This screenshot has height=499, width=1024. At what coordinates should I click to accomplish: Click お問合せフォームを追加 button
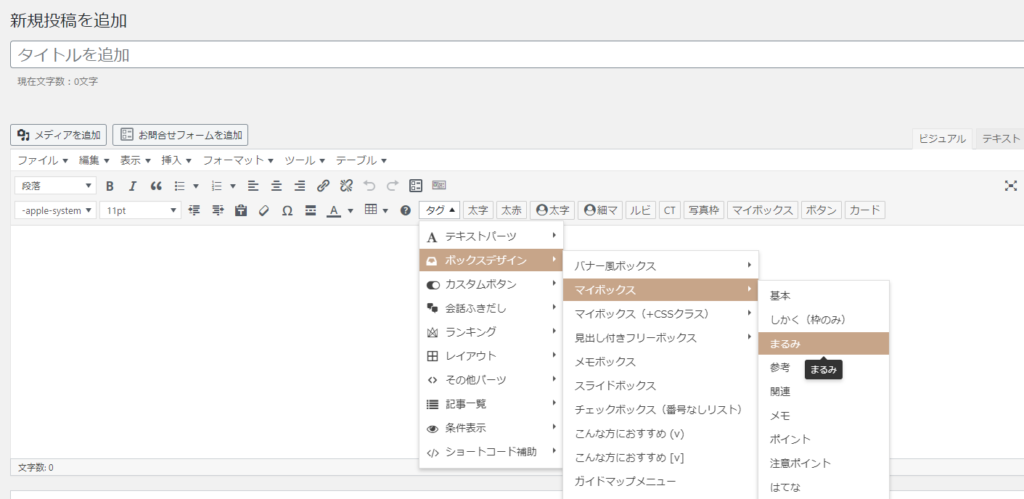click(180, 135)
